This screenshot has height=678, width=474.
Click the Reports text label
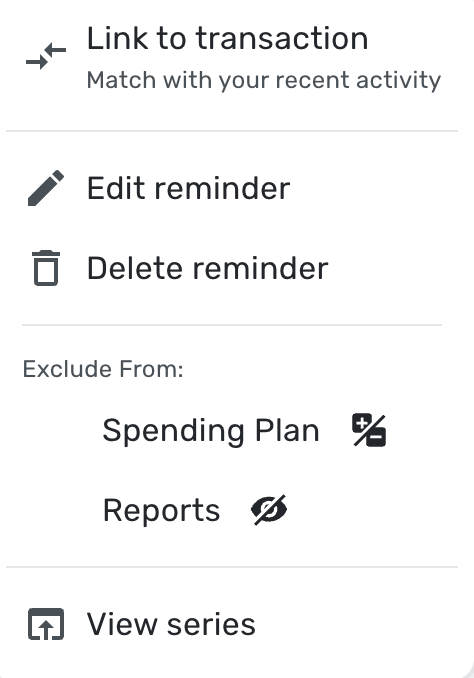(x=161, y=512)
